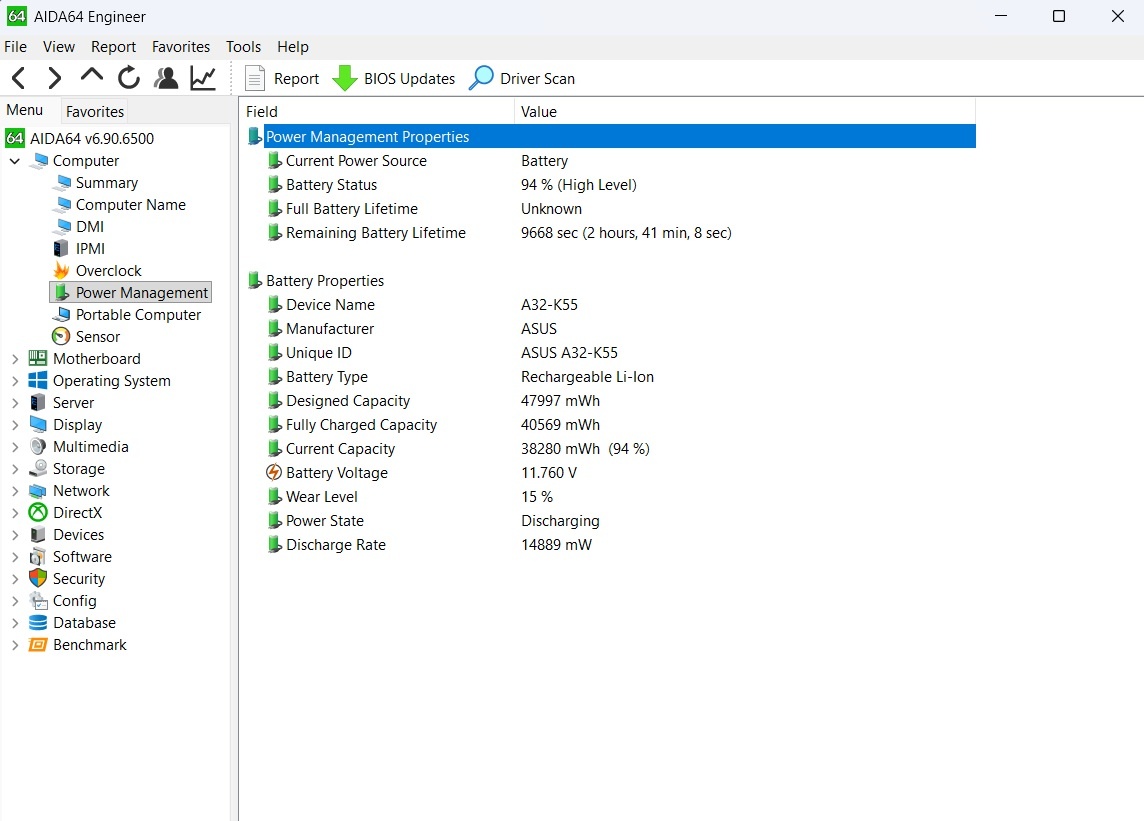
Task: Expand the Motherboard tree node
Action: pyautogui.click(x=15, y=359)
